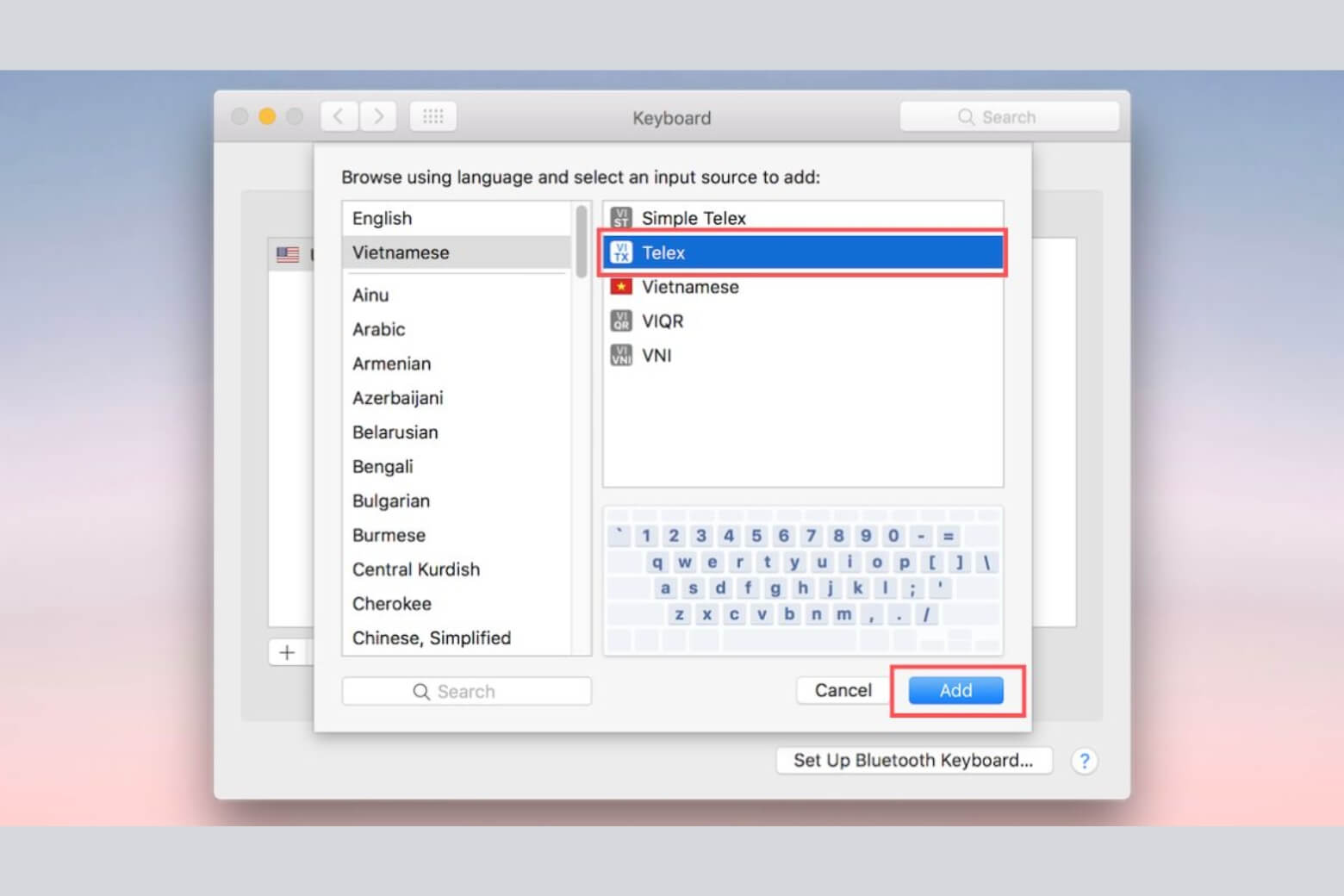Focus the language search field
Image resolution: width=1344 pixels, height=896 pixels.
[466, 691]
